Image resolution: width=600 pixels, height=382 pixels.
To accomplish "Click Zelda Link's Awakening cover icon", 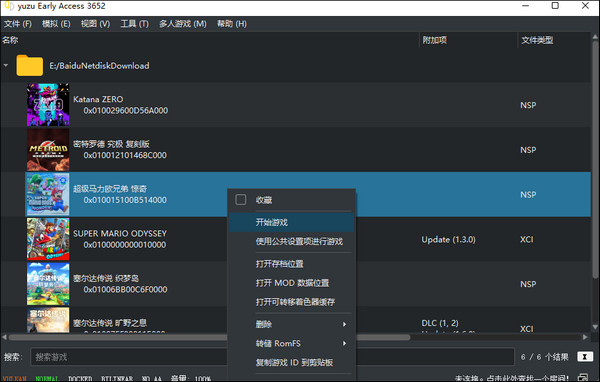I will click(48, 284).
